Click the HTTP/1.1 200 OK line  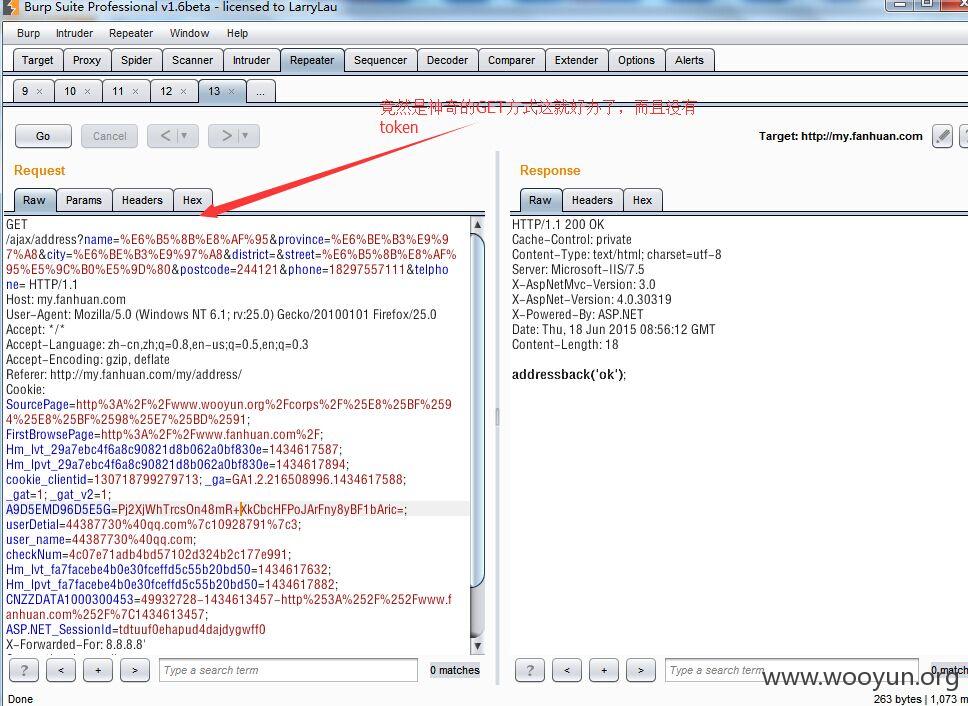tap(558, 225)
